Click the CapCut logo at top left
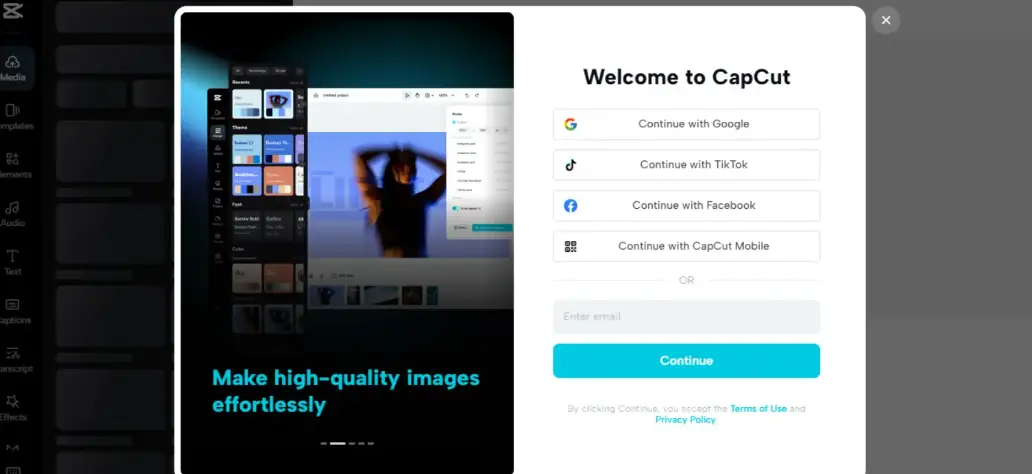Viewport: 1032px width, 474px height. [x=13, y=11]
